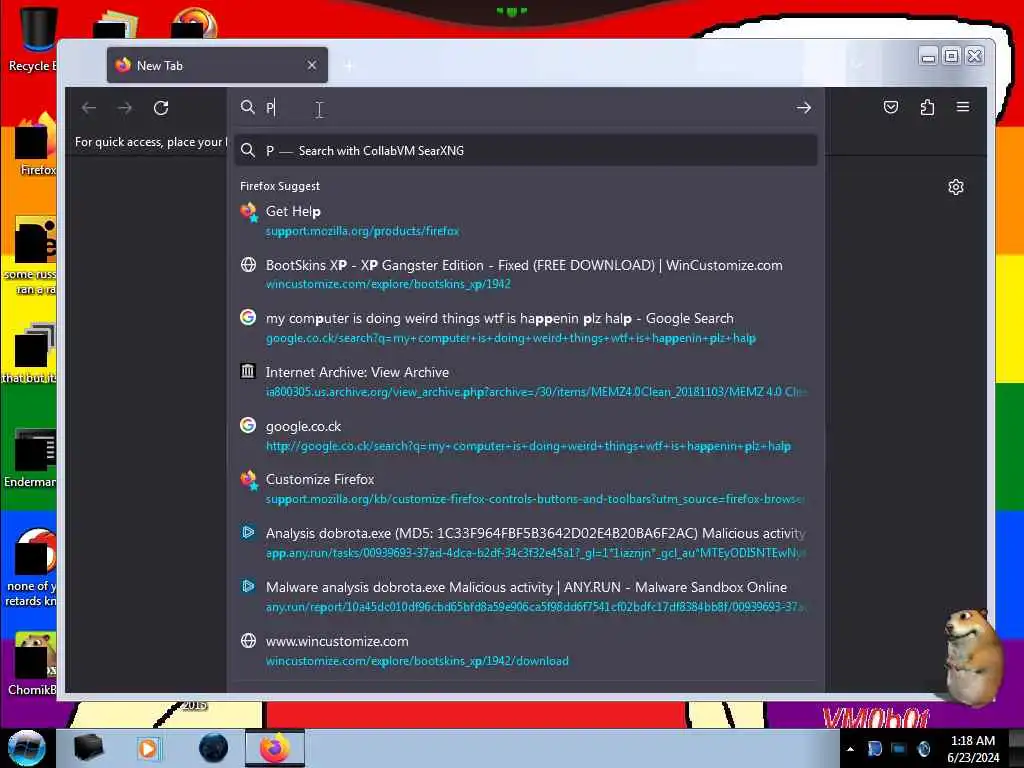Open the Firefox taskbar button
Screen dimensions: 1024x768
[275, 748]
